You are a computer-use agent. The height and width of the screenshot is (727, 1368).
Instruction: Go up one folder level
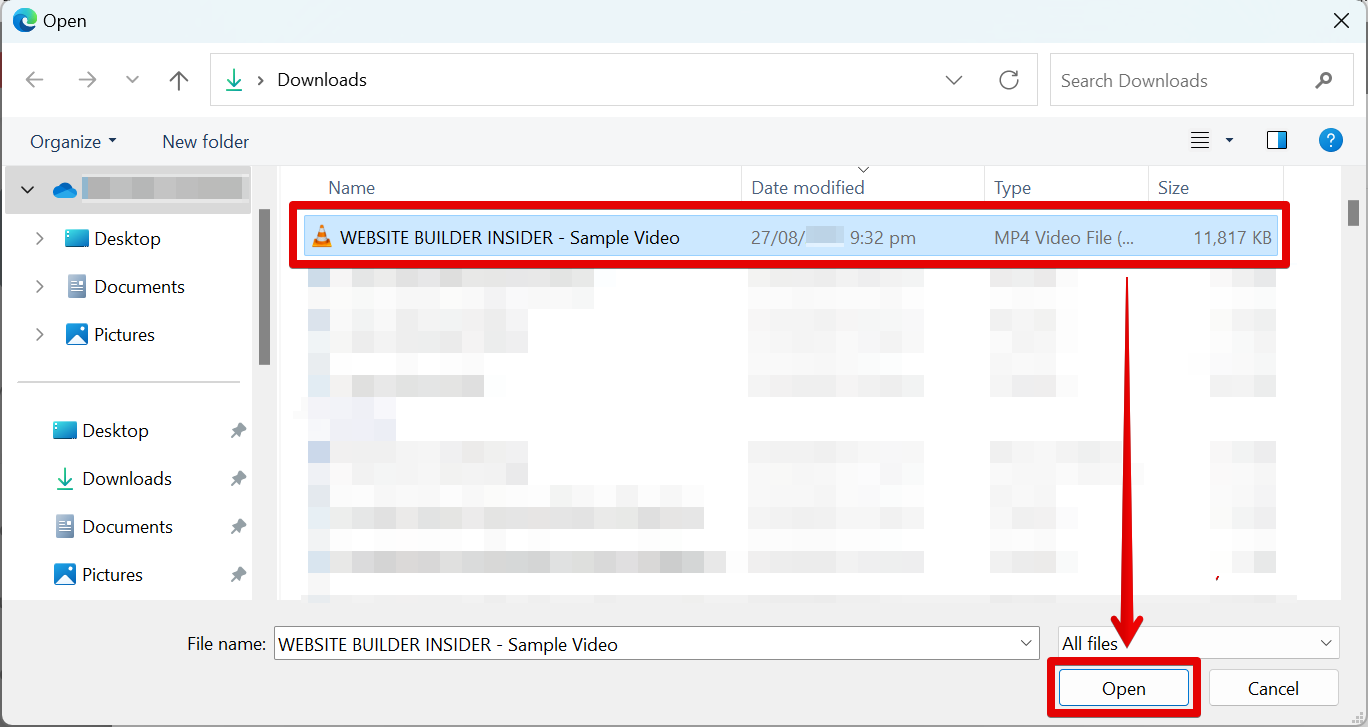(179, 80)
